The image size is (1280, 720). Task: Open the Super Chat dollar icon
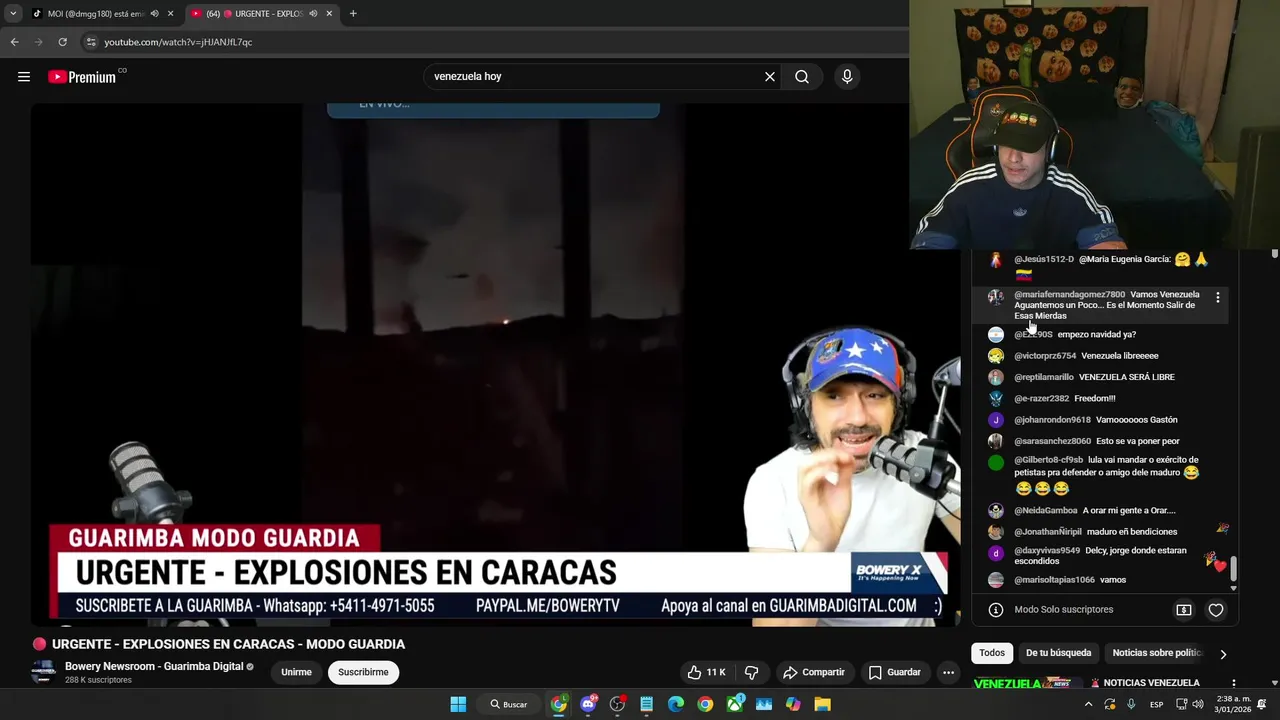click(x=1184, y=610)
